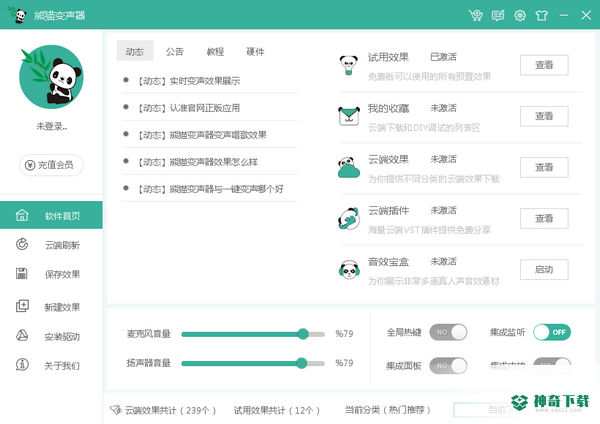Click the panda avatar profile picture

51,77
